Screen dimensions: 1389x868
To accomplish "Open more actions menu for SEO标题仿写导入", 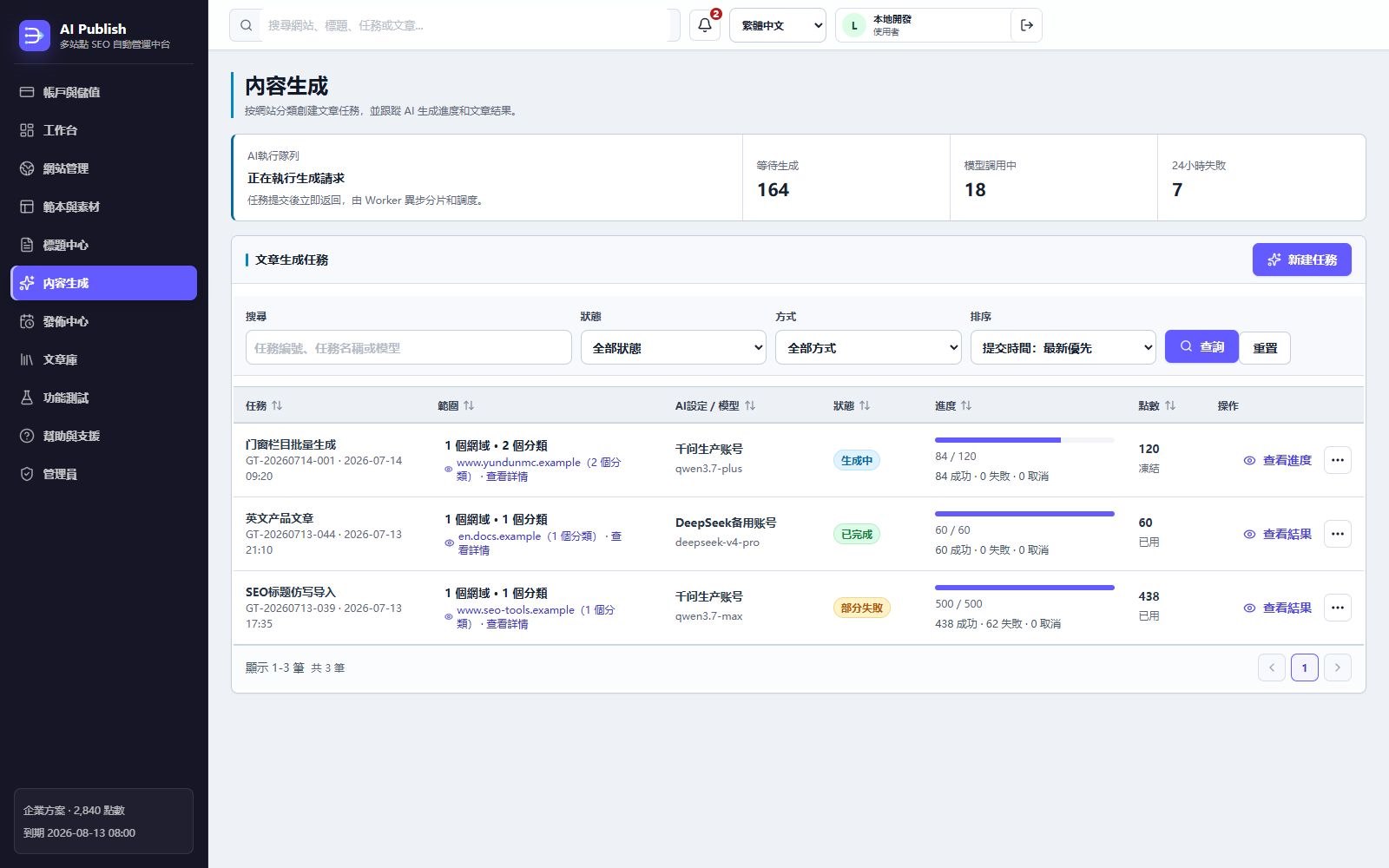I will [1338, 608].
